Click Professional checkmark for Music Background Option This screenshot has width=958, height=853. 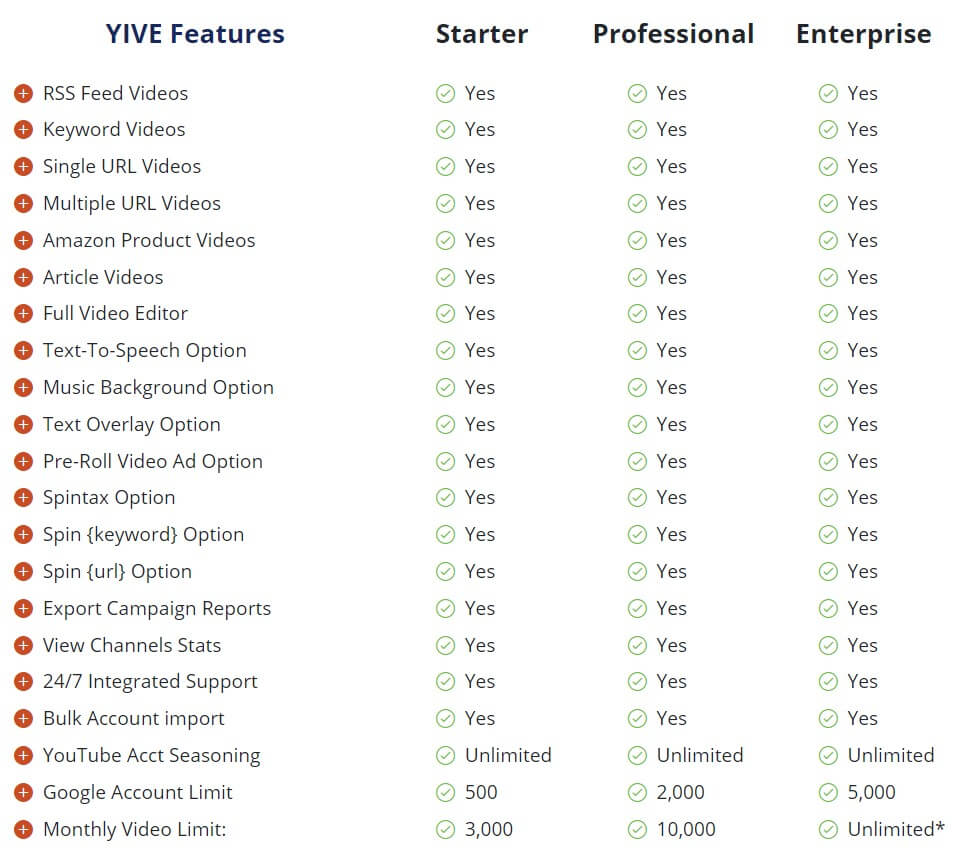tap(637, 387)
